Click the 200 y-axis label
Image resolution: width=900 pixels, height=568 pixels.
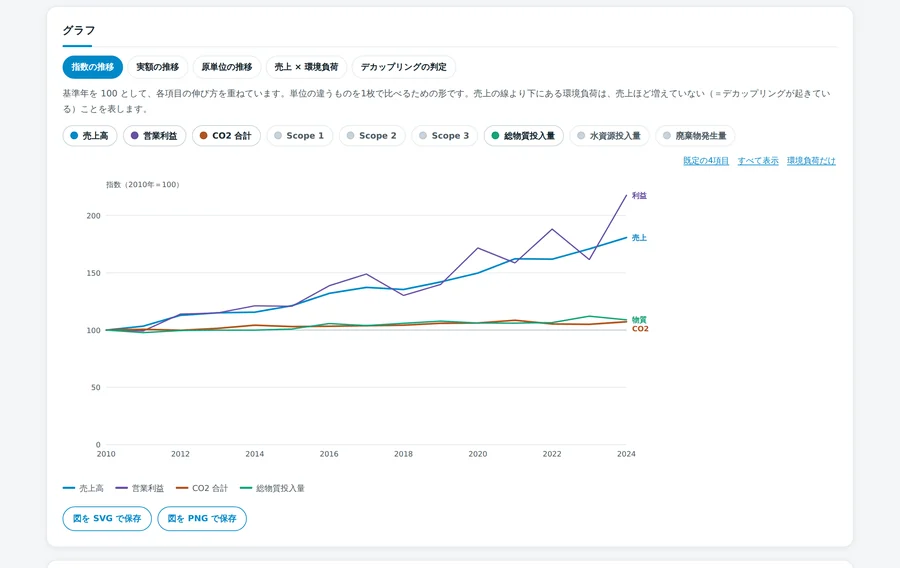pos(94,216)
